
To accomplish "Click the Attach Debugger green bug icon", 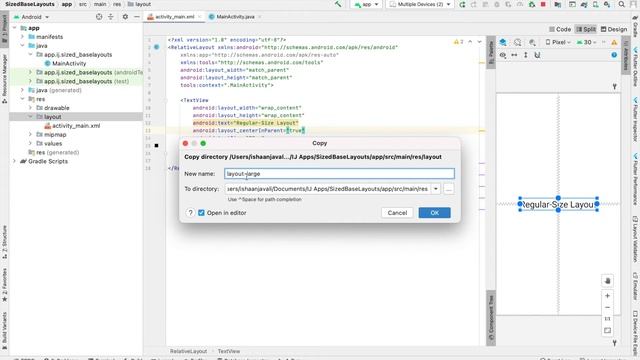I will coord(532,4).
